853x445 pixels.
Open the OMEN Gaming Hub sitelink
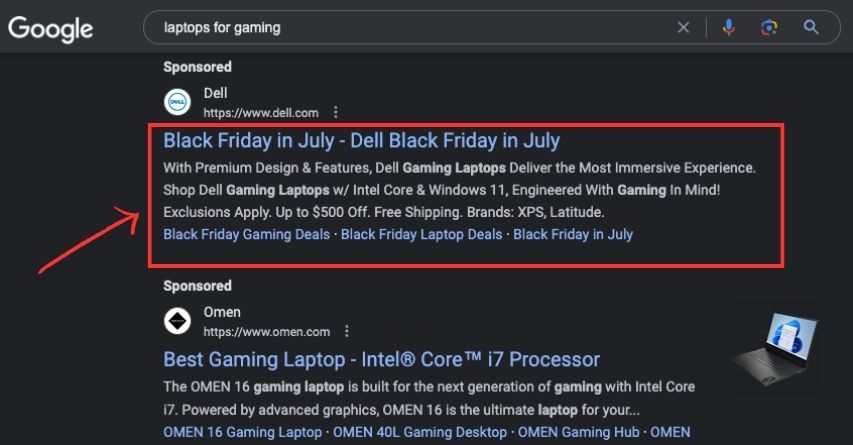(x=578, y=433)
